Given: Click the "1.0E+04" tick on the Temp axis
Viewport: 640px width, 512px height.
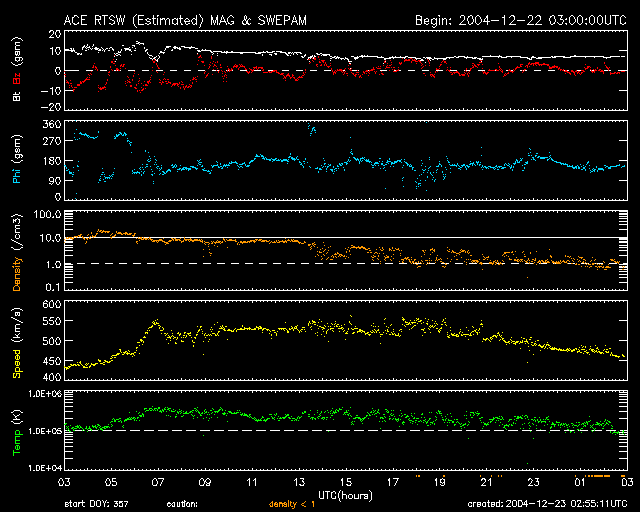Looking at the screenshot, I should (x=45, y=468).
